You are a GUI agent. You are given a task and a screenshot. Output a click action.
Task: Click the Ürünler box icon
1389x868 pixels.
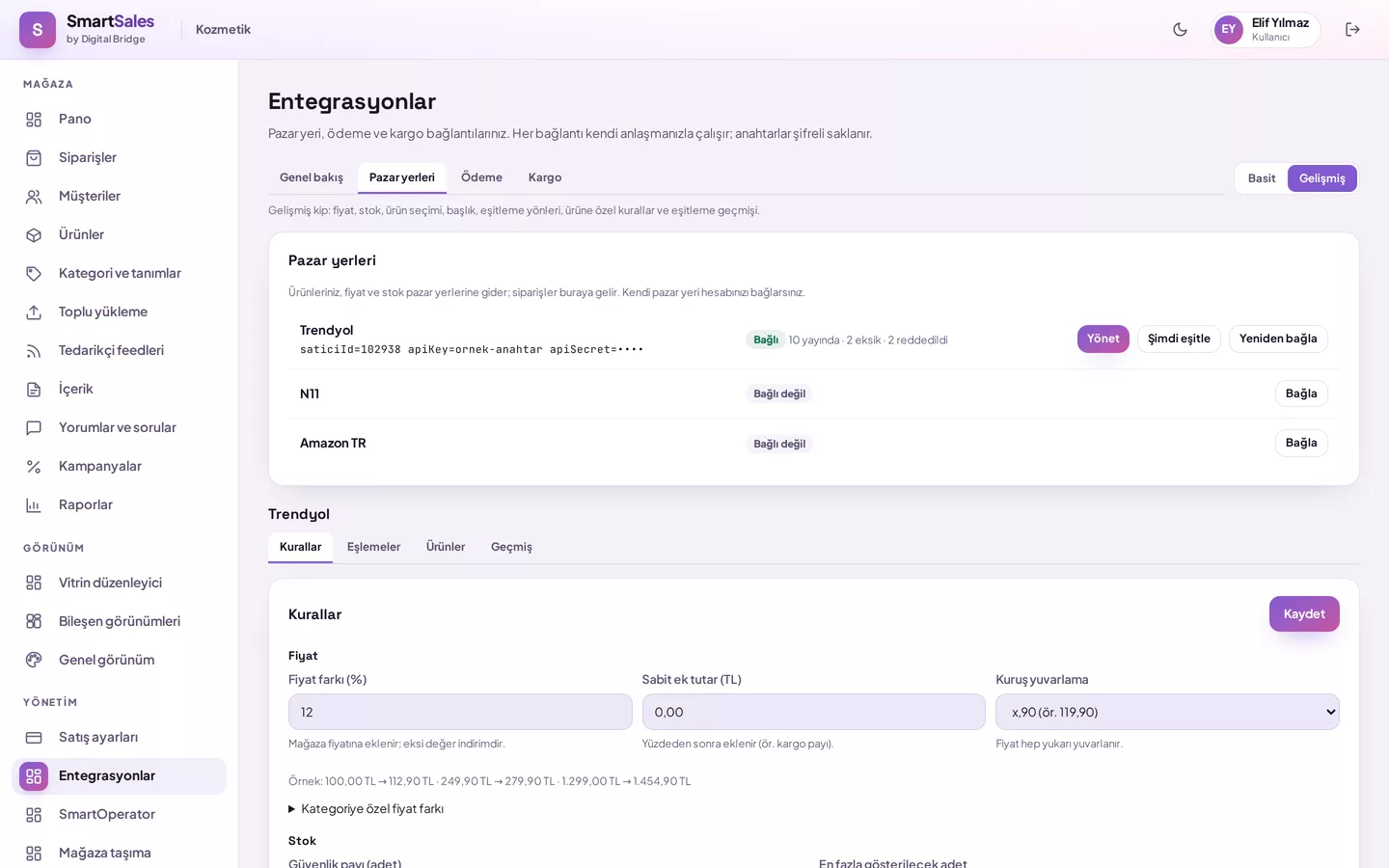[34, 234]
